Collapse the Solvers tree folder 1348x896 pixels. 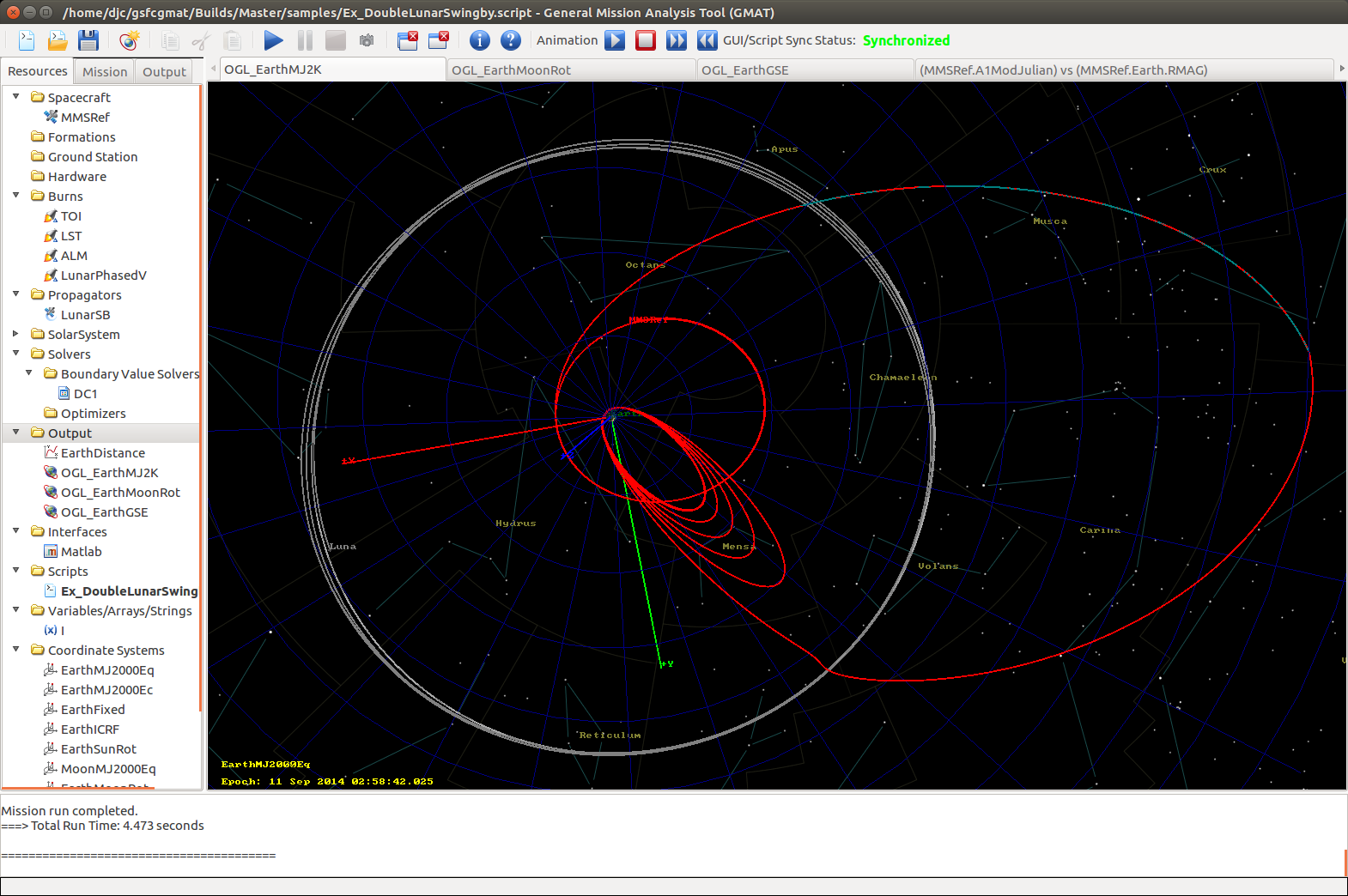click(x=15, y=354)
